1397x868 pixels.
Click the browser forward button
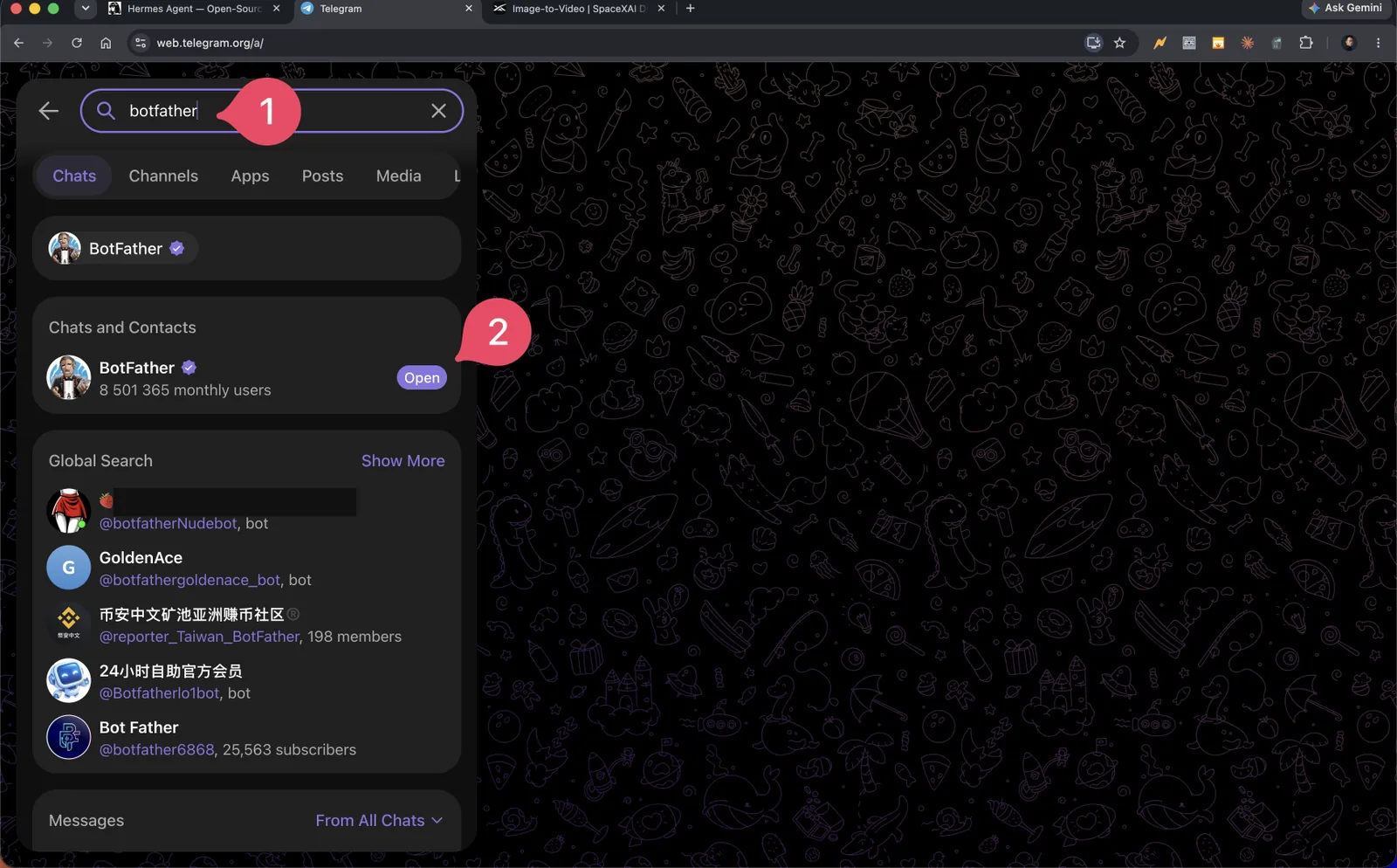pos(47,43)
